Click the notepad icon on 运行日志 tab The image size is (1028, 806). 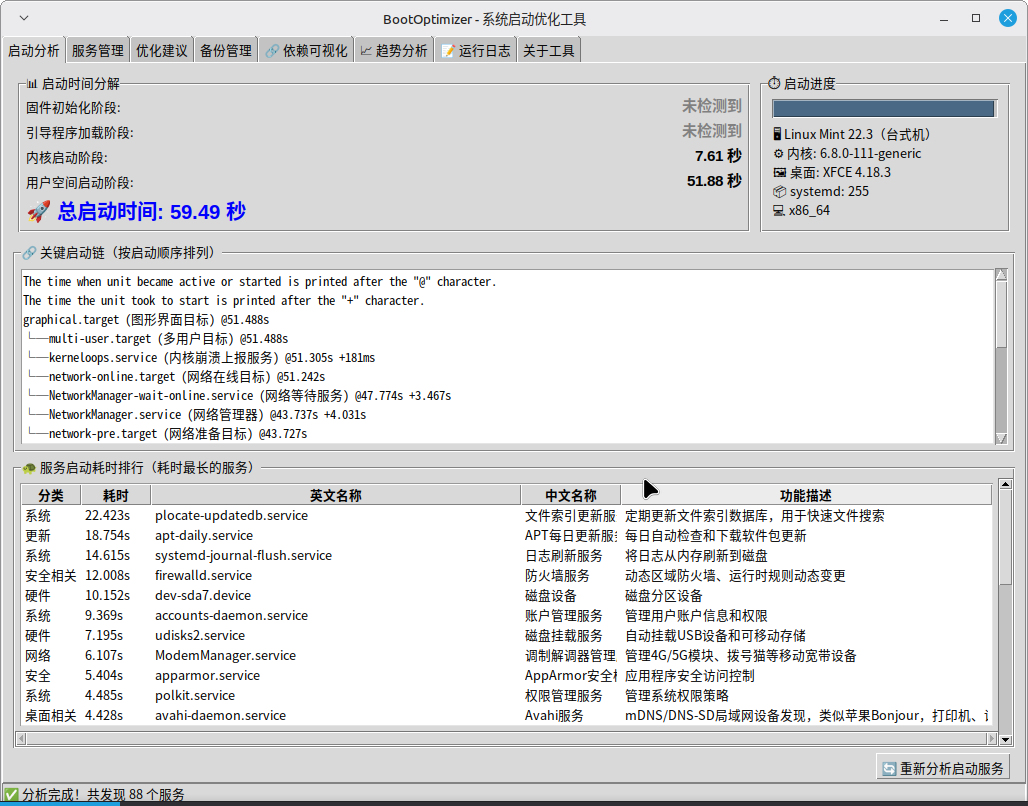(x=448, y=50)
